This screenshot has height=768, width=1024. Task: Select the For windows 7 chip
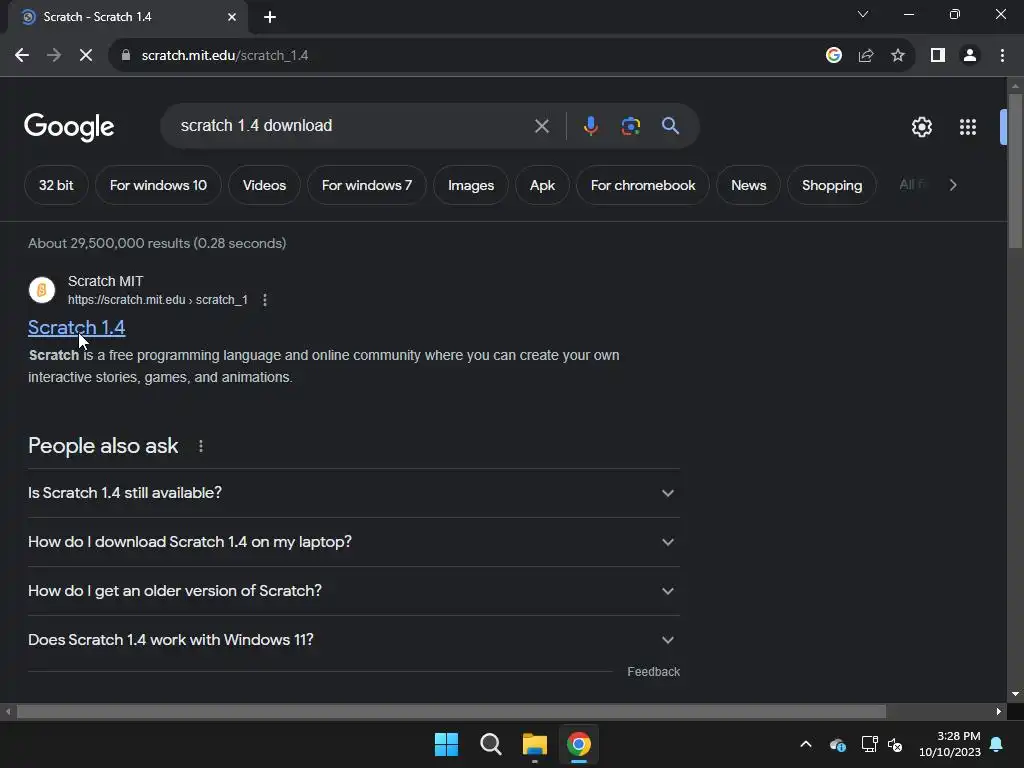pos(366,185)
